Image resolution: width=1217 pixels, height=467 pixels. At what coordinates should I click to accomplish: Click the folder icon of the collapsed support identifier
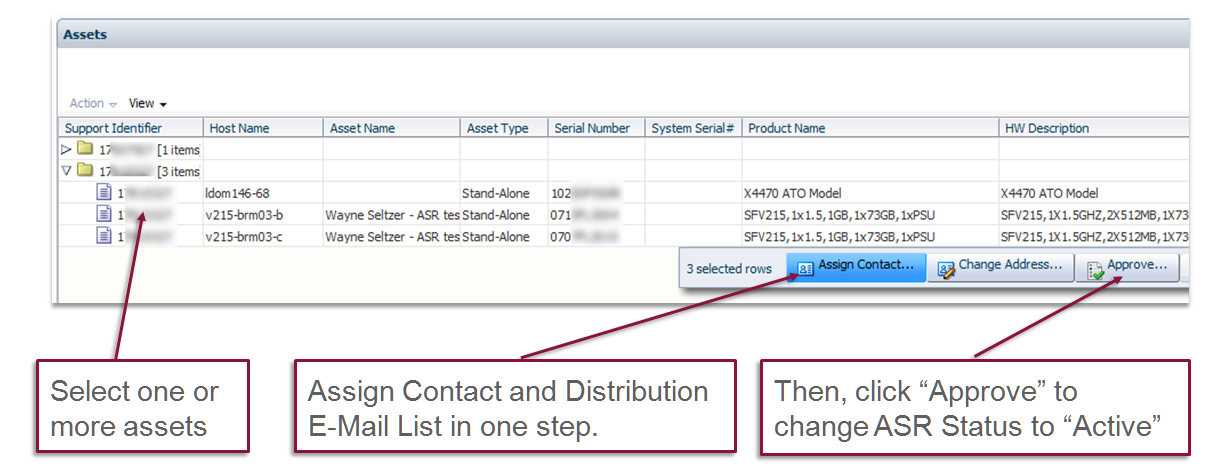85,150
